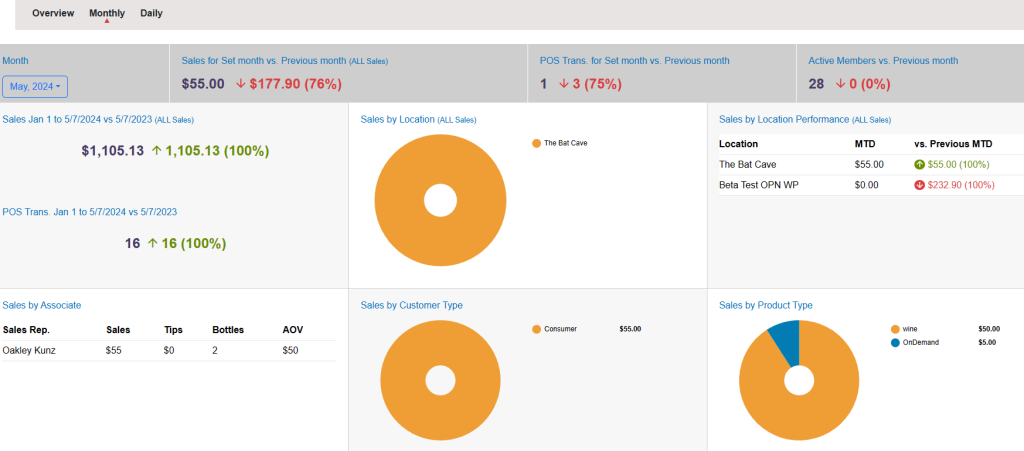Viewport: 1024px width, 451px height.
Task: Open the May, 2024 month dropdown
Action: (35, 87)
